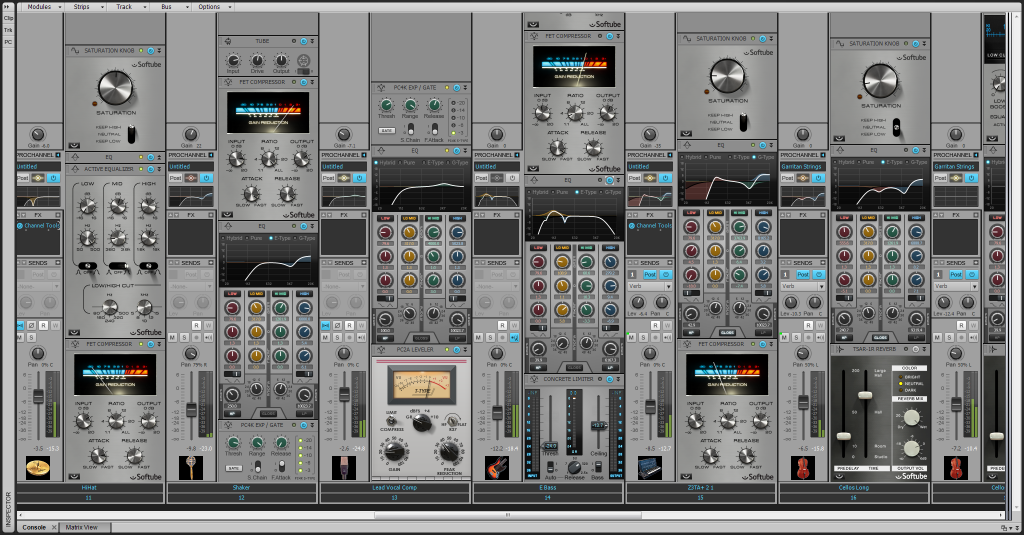Arm record on the Shaker track
1024x535 pixels.
(197, 337)
